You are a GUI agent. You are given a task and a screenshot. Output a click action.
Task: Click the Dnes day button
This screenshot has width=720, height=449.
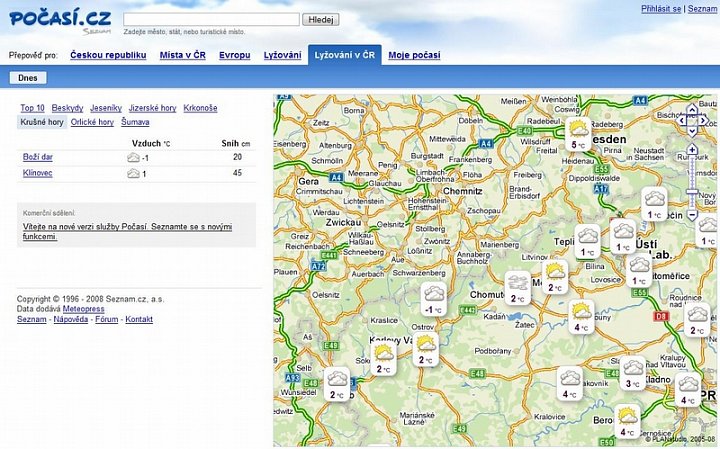coord(28,78)
